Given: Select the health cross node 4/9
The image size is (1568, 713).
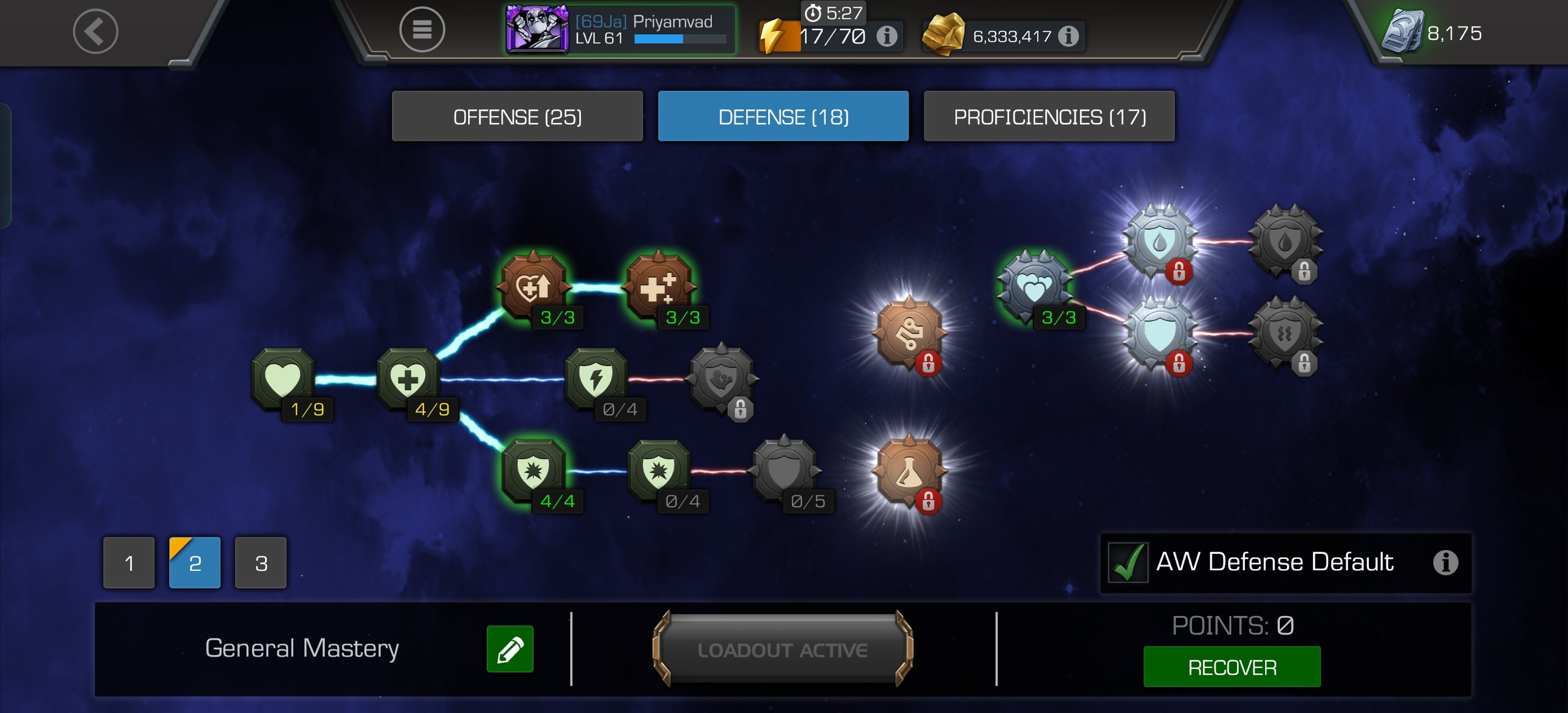Looking at the screenshot, I should click(x=408, y=379).
